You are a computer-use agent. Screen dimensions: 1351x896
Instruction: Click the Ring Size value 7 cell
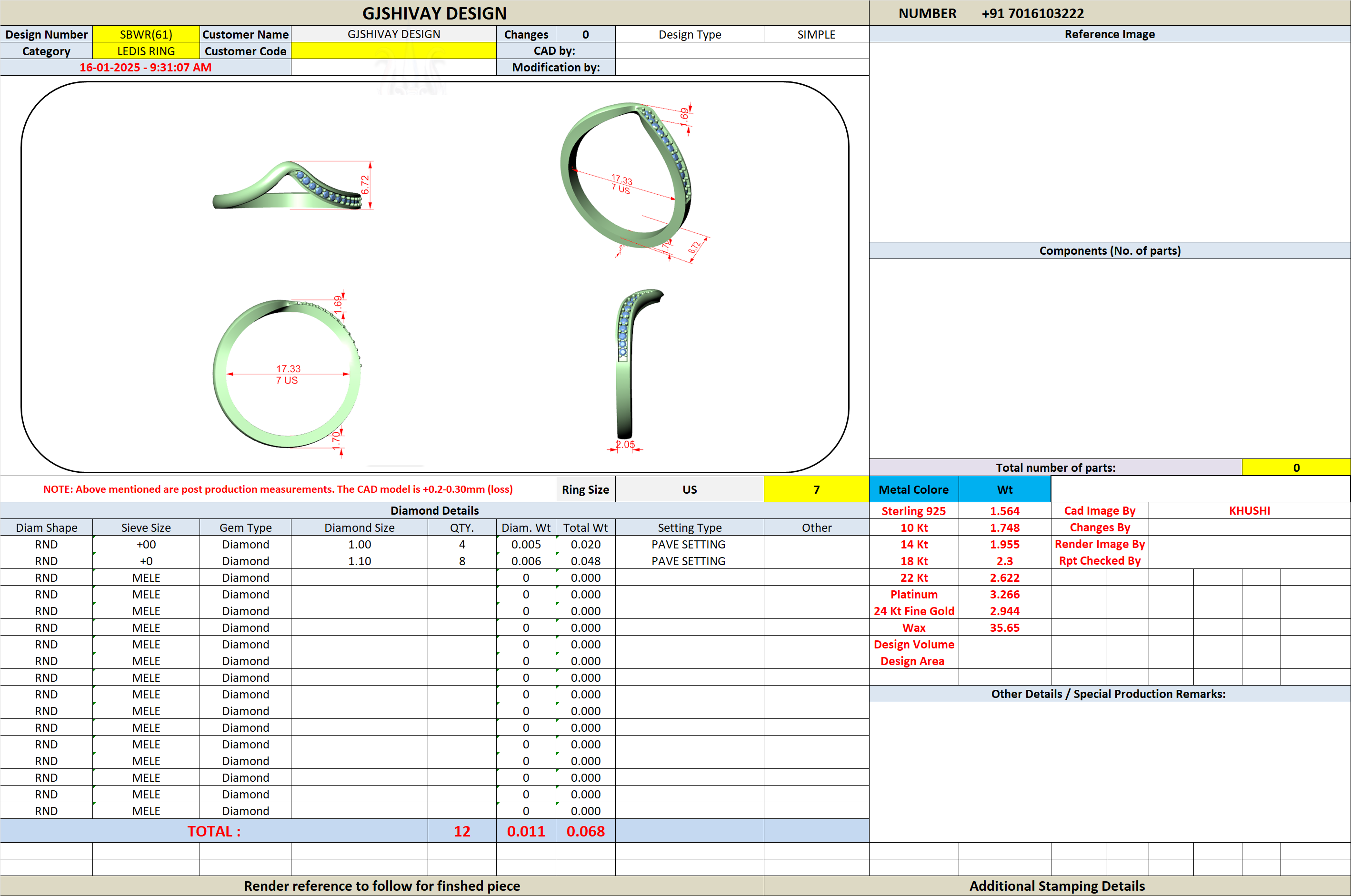pyautogui.click(x=816, y=489)
